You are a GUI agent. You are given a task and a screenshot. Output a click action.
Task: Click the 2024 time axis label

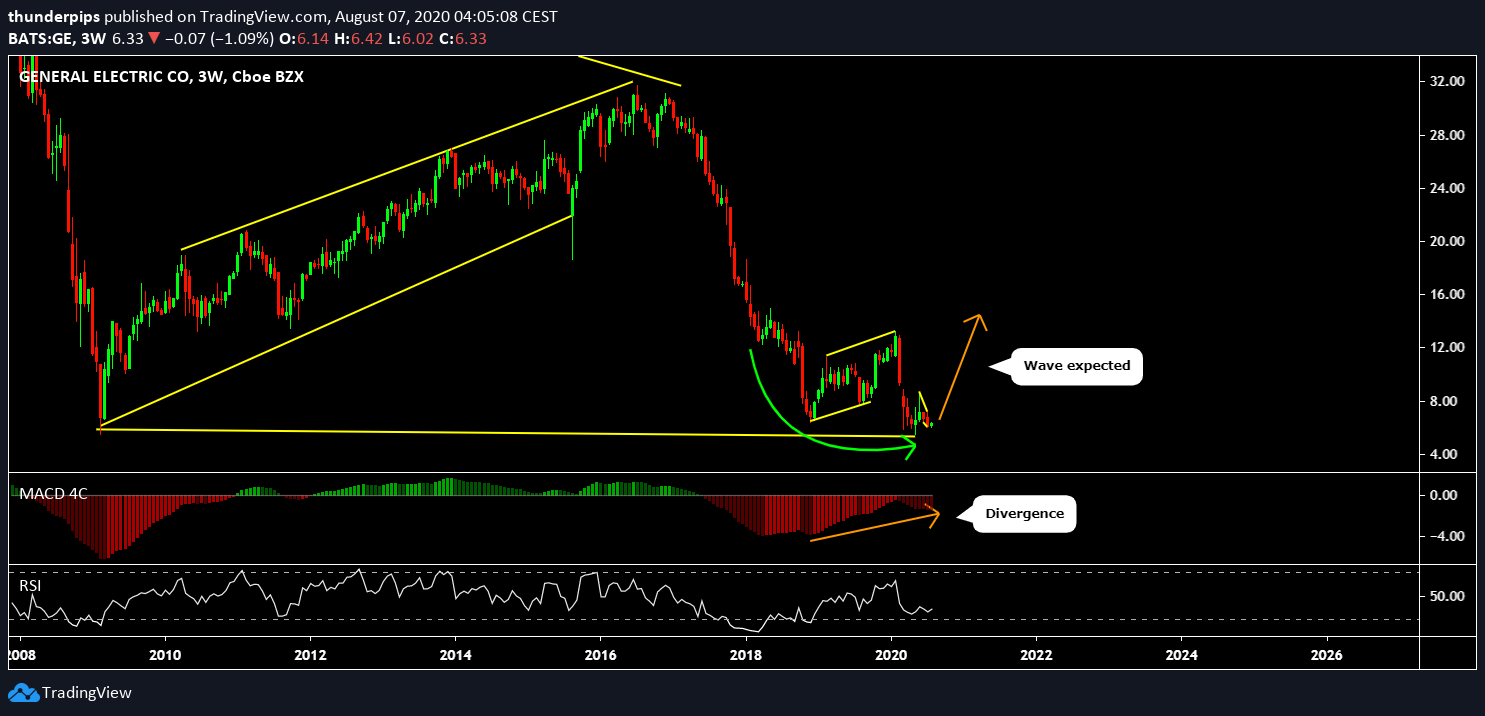tap(1181, 656)
